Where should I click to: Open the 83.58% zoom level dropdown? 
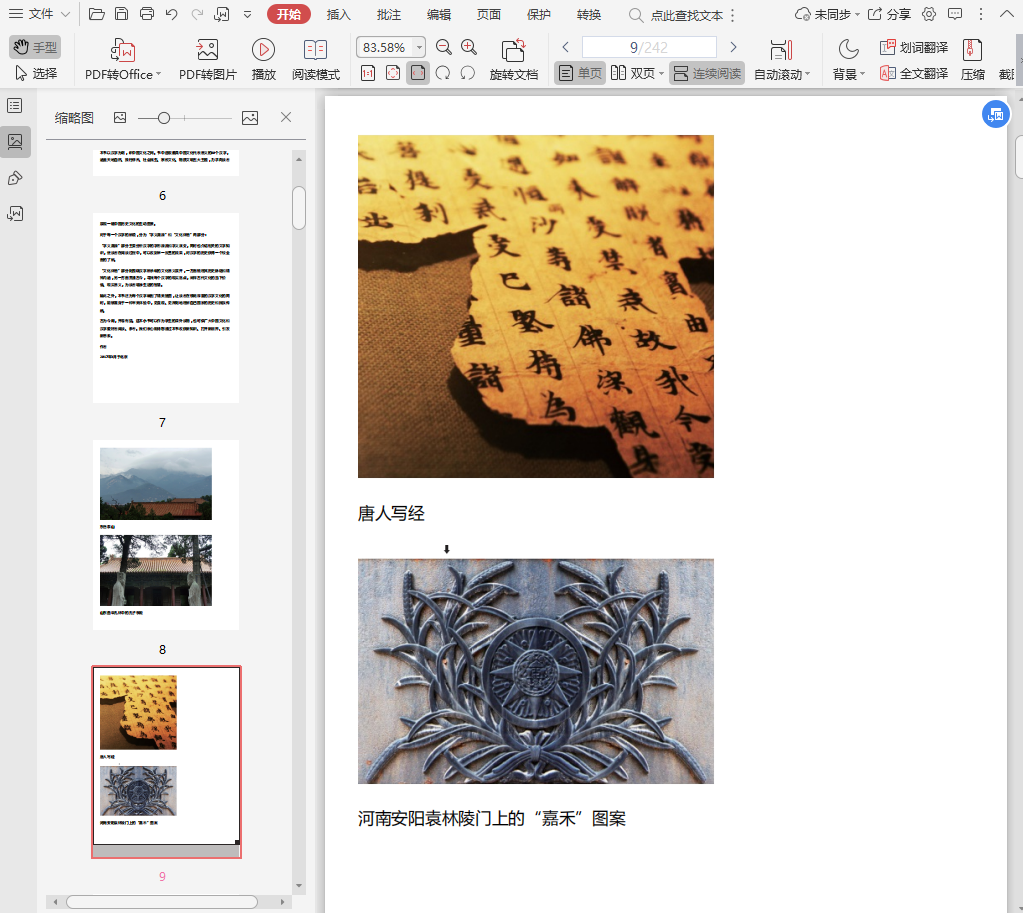(419, 48)
